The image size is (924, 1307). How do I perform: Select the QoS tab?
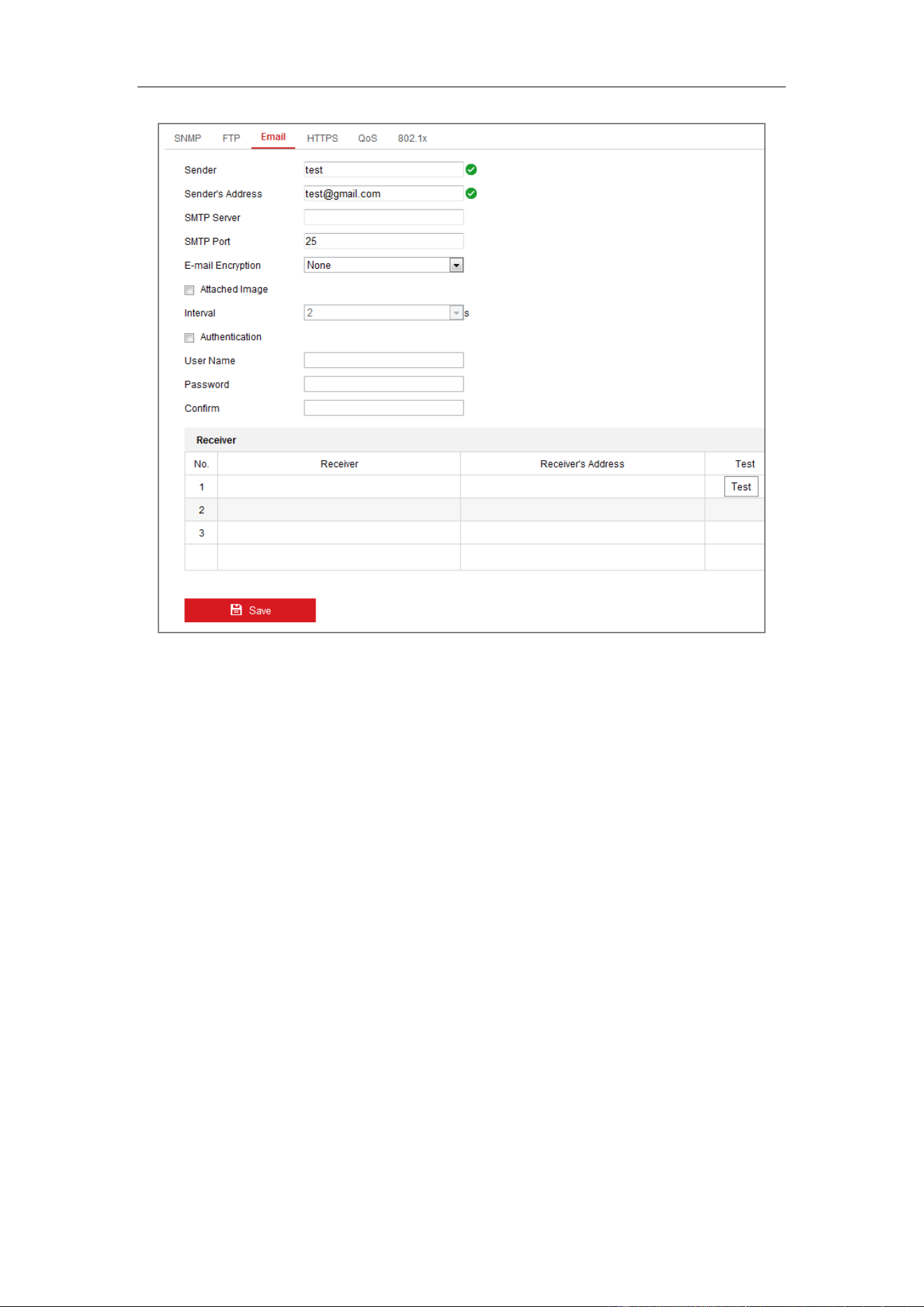[x=368, y=138]
